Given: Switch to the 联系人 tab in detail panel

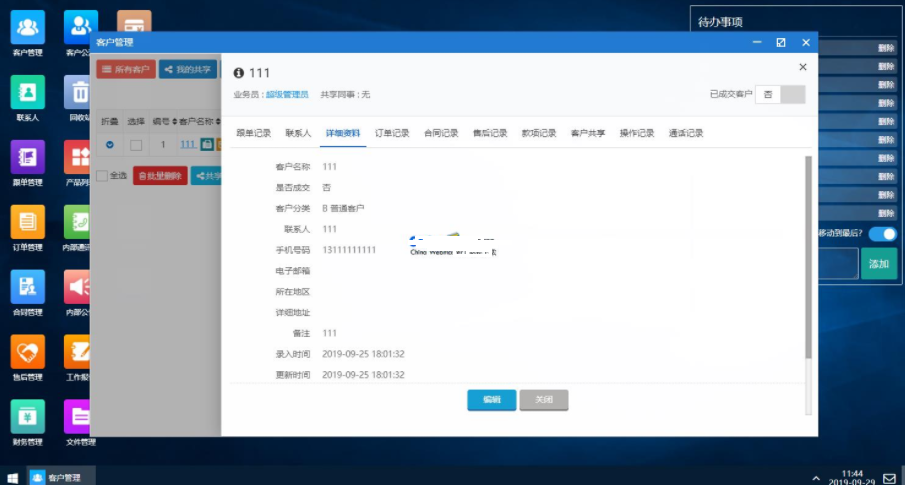Looking at the screenshot, I should (298, 133).
